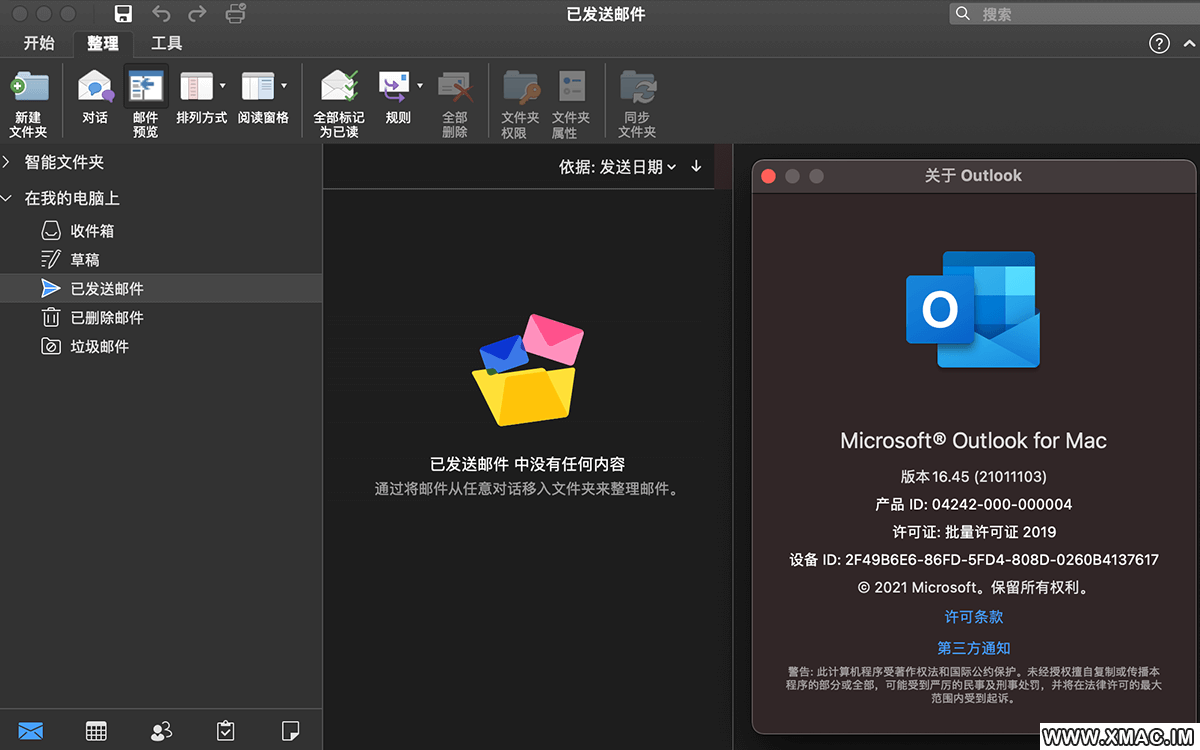Screen dimensions: 1200x750
Task: Open the Arrange By (排列方式) dropdown arrow
Action: pos(222,86)
